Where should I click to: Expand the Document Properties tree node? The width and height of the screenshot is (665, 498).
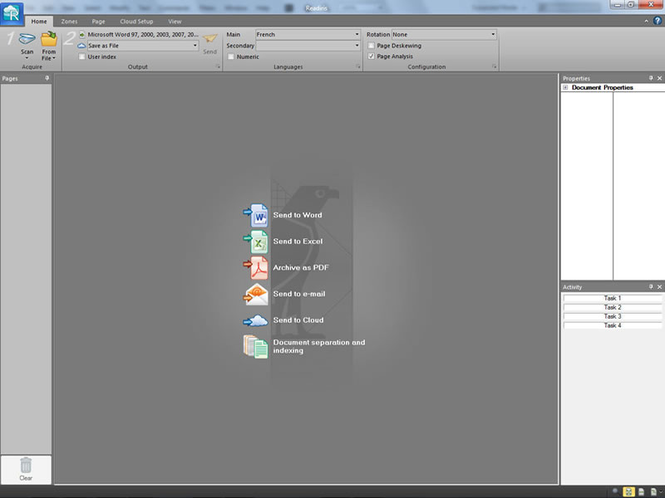click(565, 87)
